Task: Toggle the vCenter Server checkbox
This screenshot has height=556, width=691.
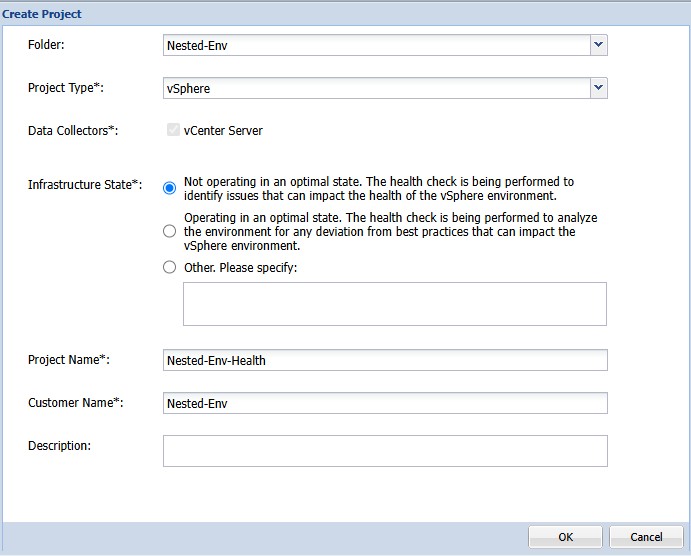Action: click(173, 130)
